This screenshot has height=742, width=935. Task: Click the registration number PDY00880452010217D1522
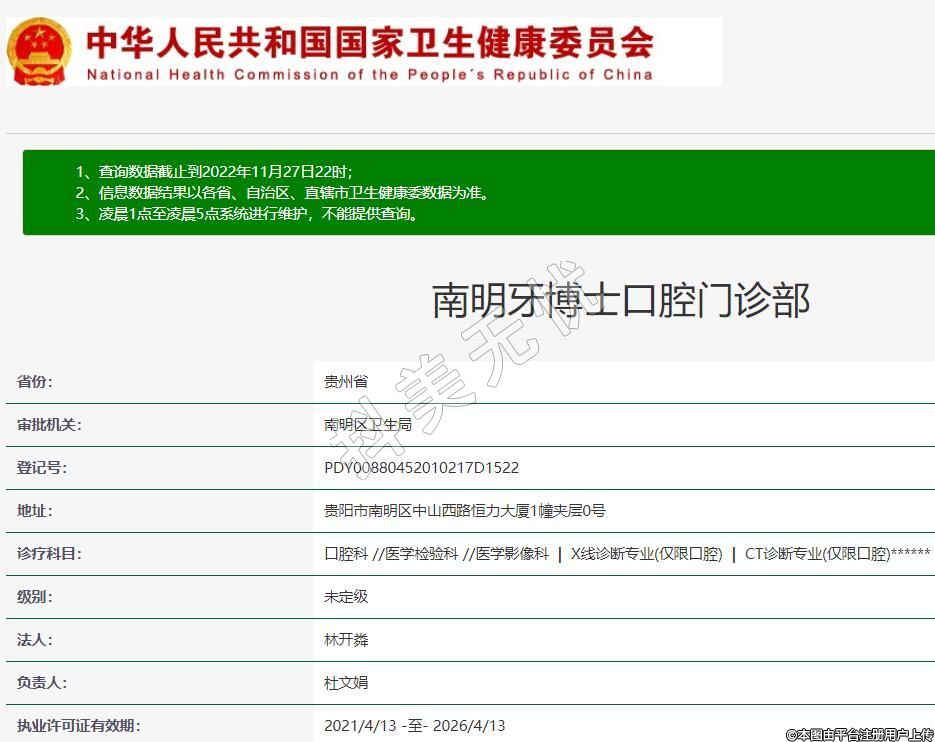[x=421, y=468]
